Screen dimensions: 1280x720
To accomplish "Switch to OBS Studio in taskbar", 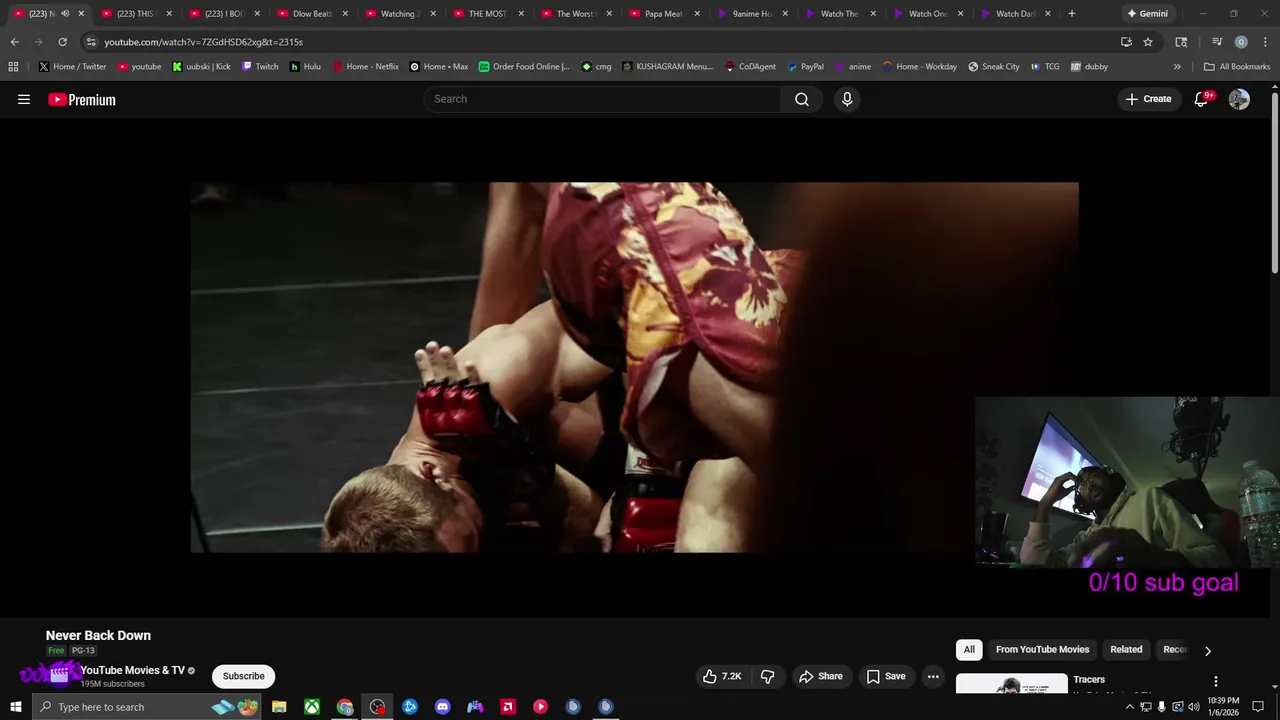I will [x=377, y=707].
